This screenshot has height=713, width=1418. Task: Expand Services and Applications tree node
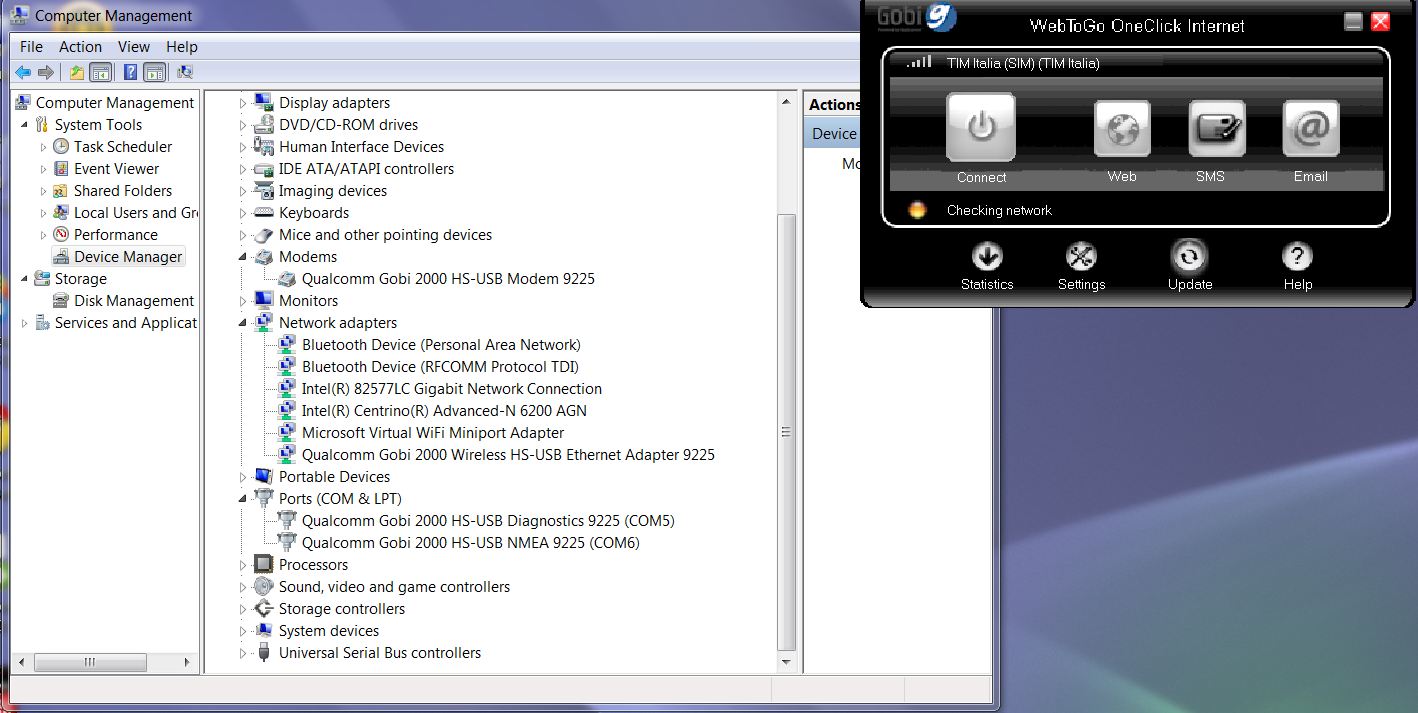25,323
